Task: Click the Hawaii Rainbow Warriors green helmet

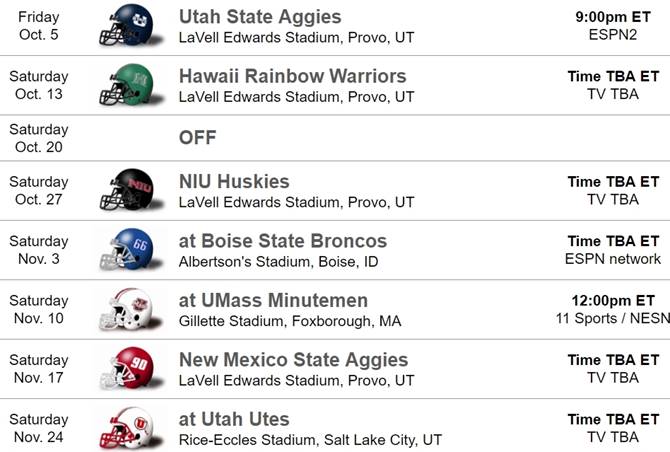Action: [125, 85]
